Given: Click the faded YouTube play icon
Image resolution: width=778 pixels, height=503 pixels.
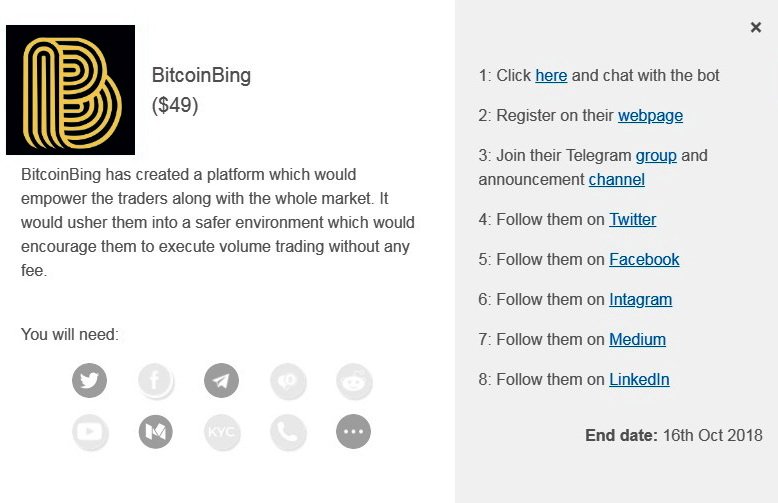Looking at the screenshot, I should pyautogui.click(x=90, y=432).
